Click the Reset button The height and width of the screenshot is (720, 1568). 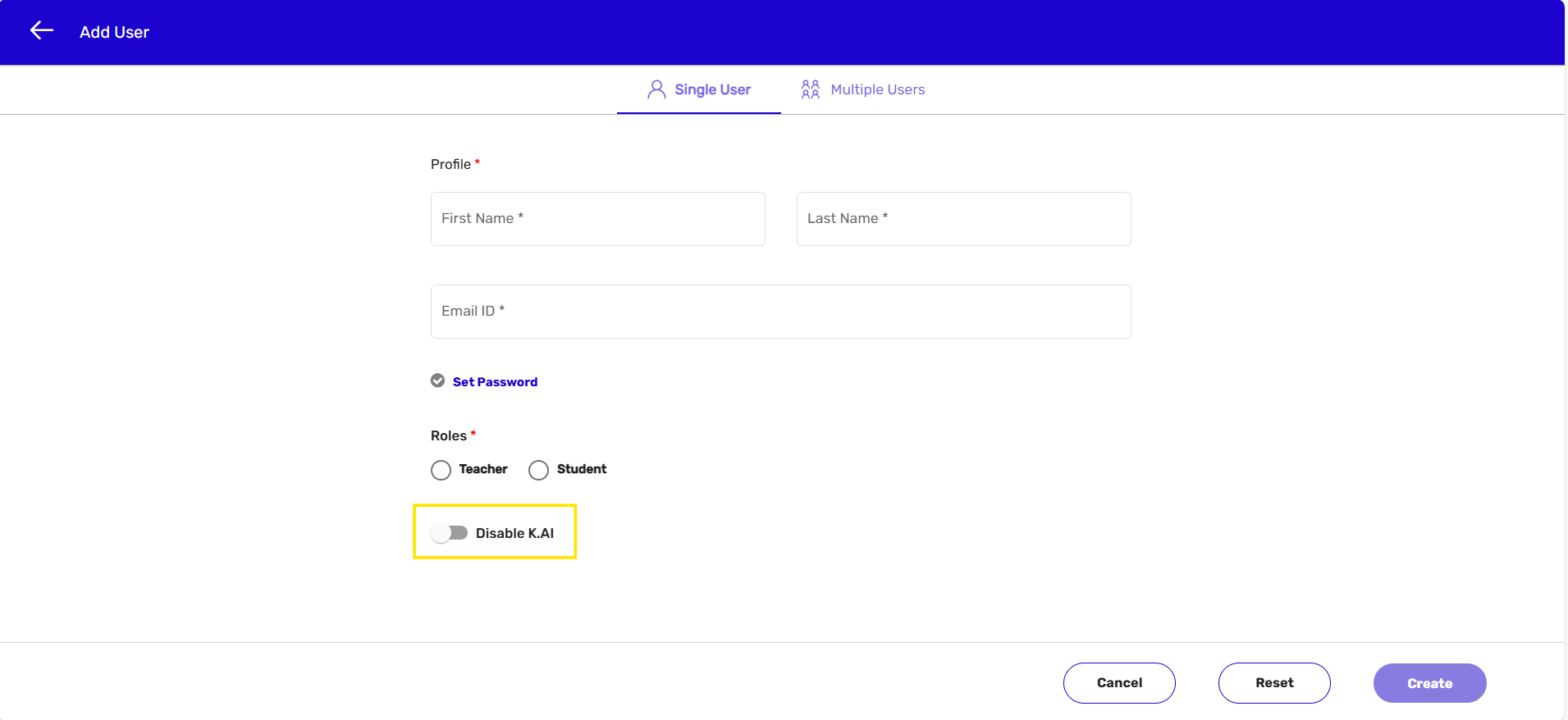point(1274,683)
